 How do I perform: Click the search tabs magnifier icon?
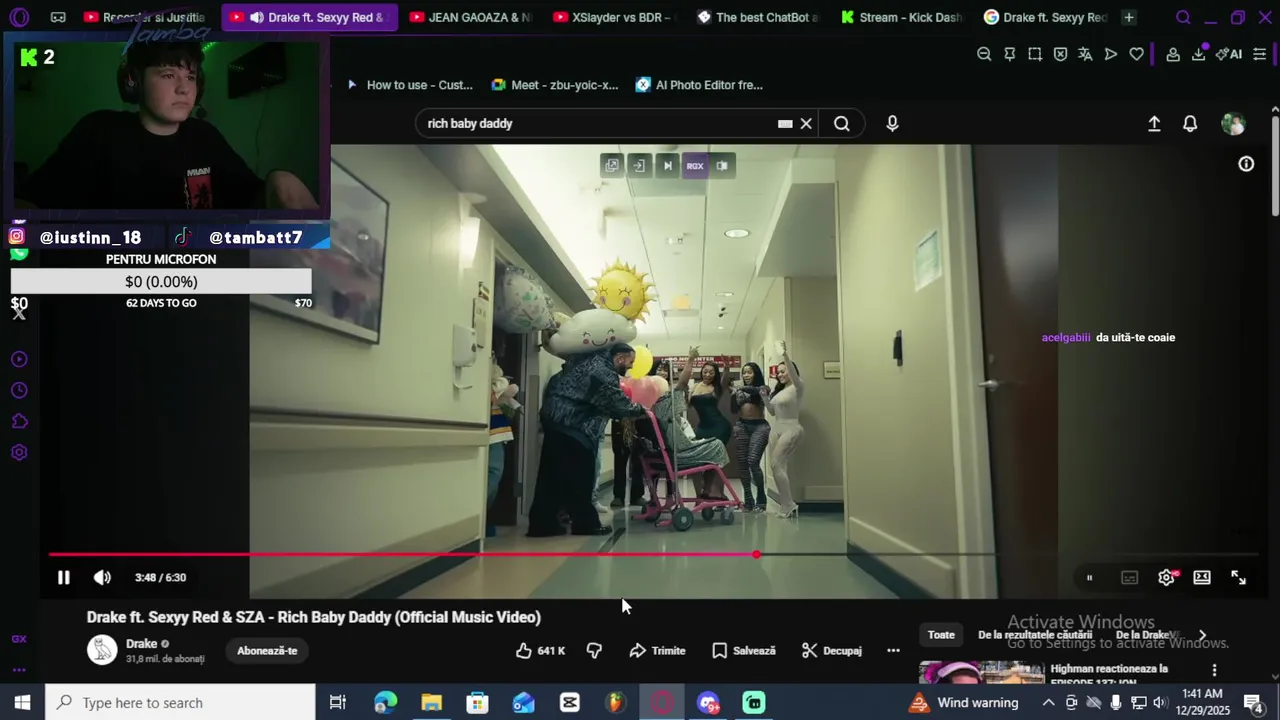1183,17
